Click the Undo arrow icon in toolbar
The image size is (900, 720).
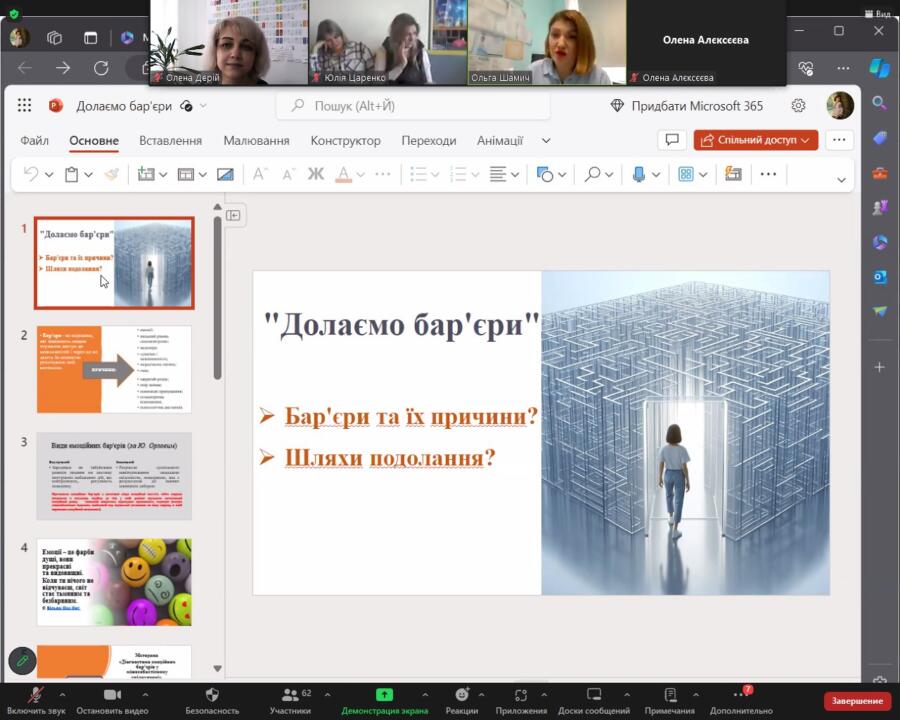31,174
